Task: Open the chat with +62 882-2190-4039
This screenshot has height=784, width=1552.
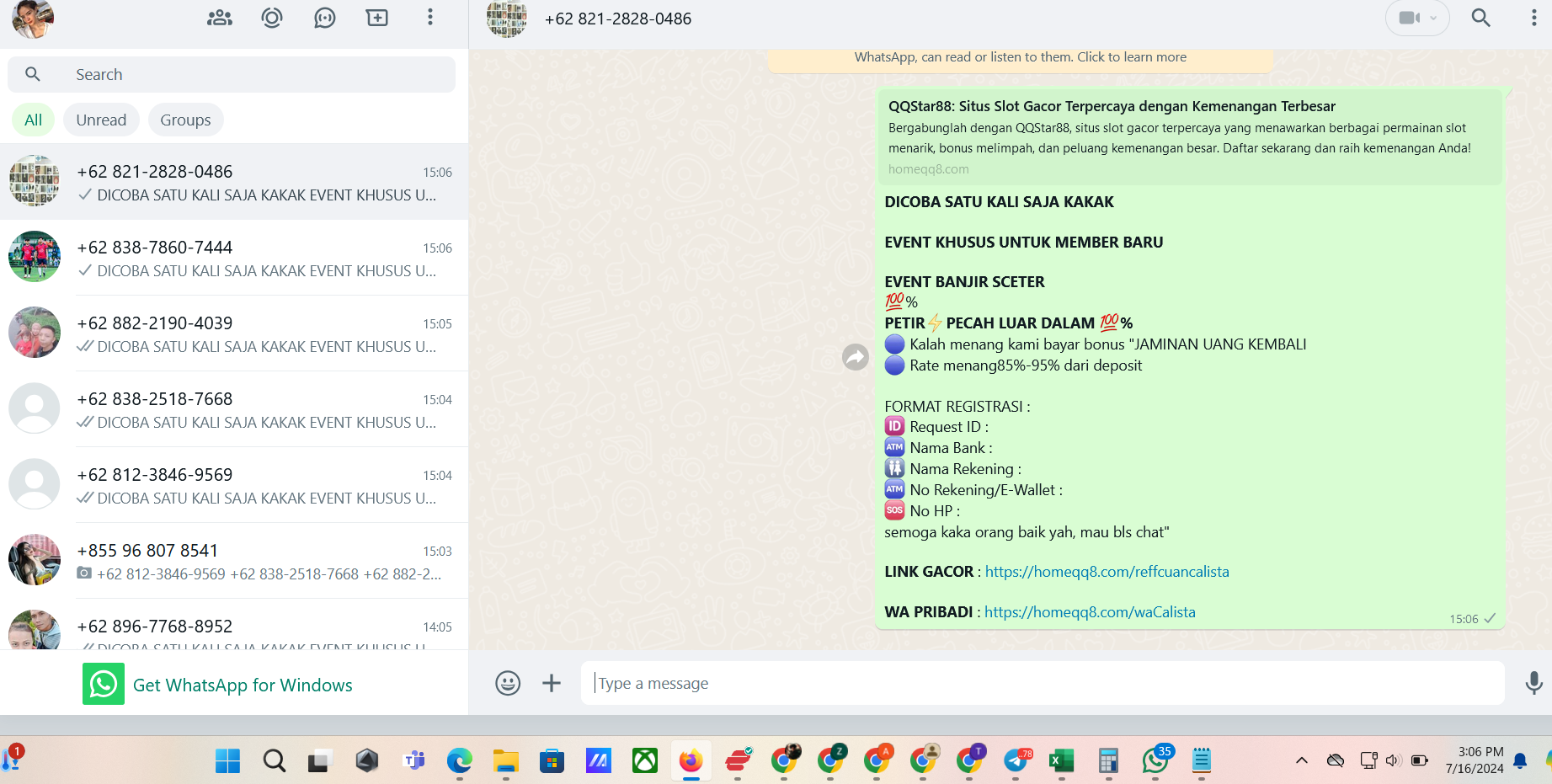Action: [234, 333]
